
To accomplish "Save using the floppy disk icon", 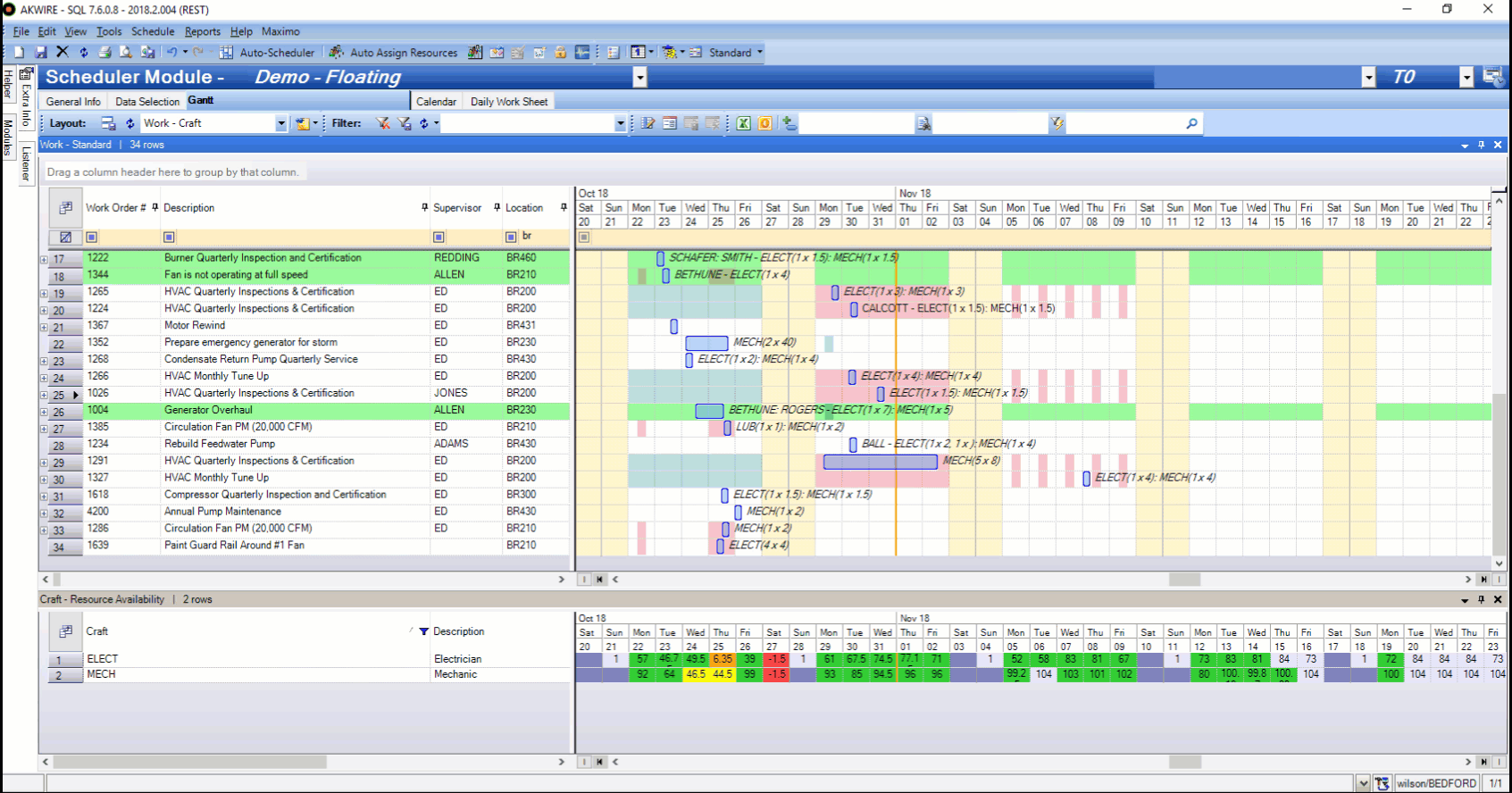I will pyautogui.click(x=40, y=53).
